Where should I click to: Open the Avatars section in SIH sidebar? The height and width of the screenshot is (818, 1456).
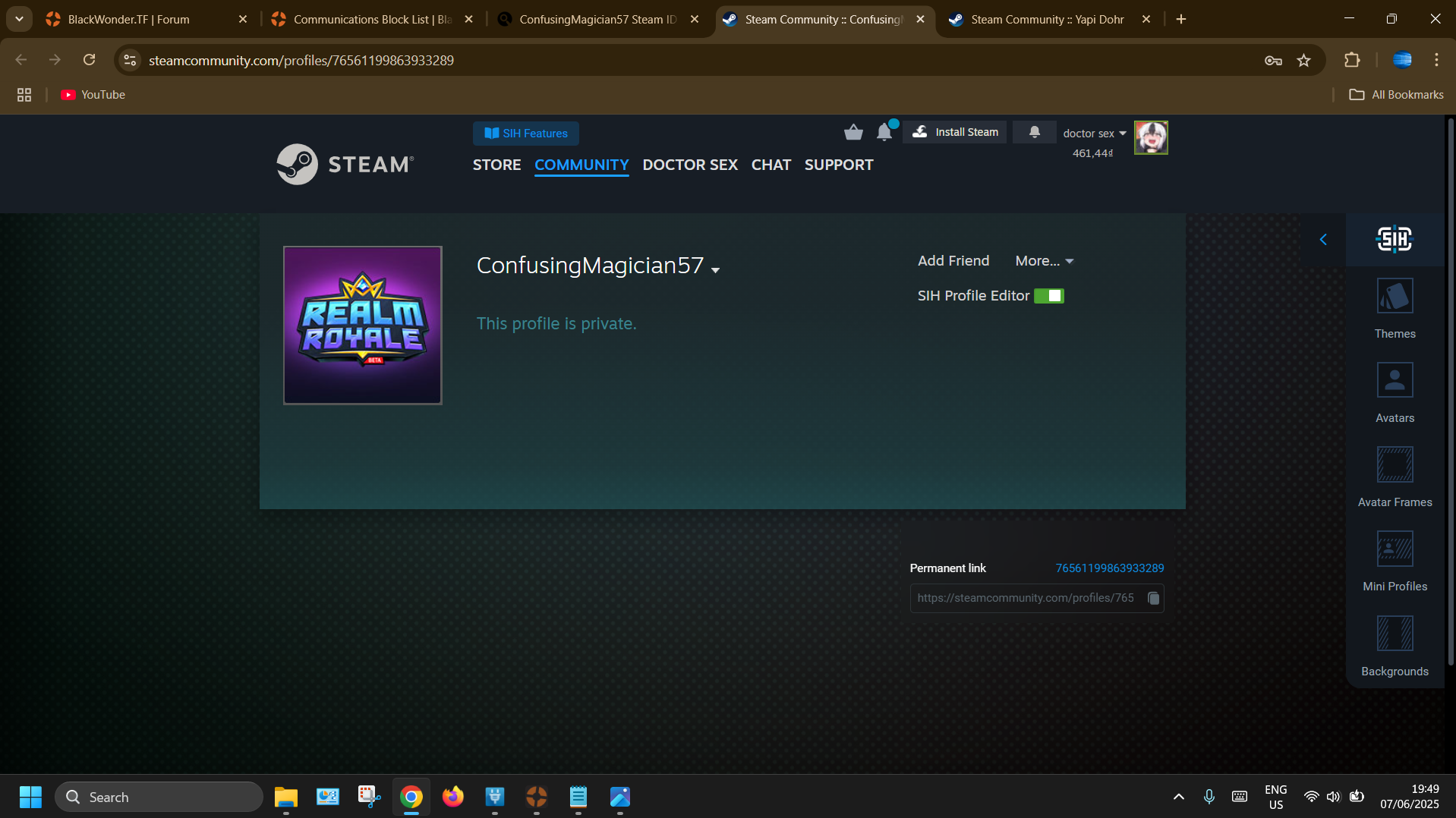[x=1395, y=393]
